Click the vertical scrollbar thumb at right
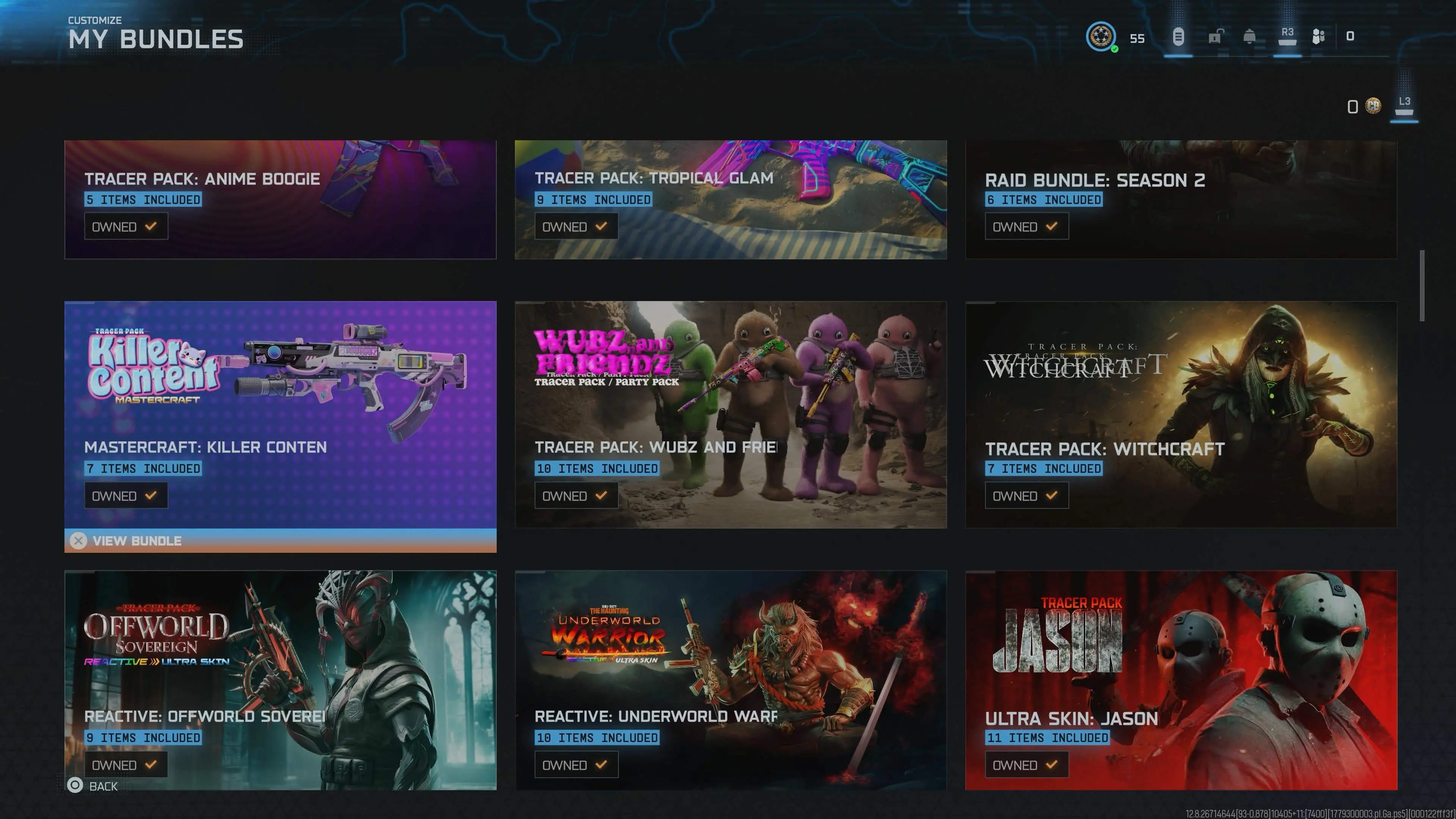 tap(1422, 286)
